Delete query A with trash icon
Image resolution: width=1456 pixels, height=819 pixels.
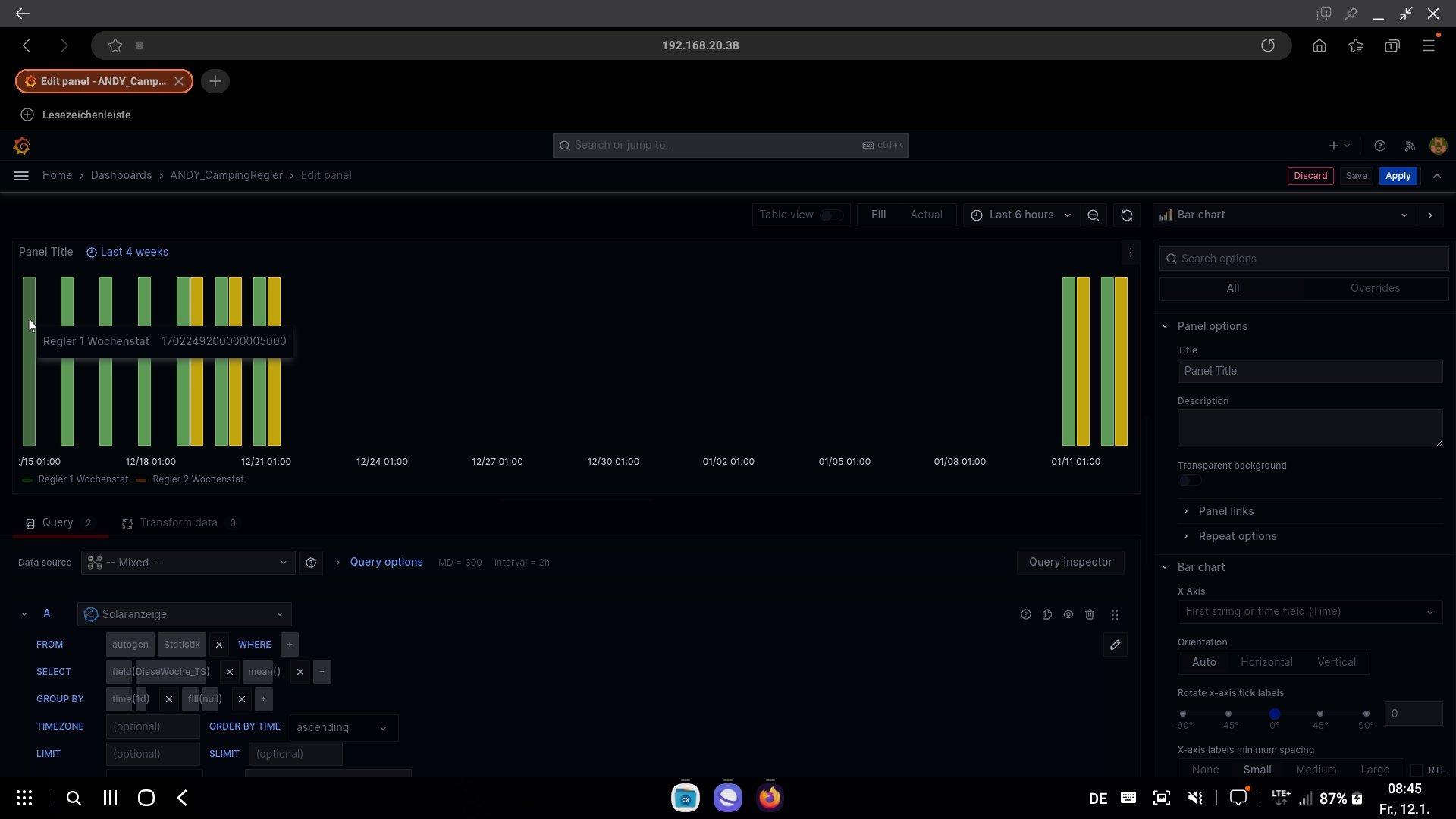tap(1090, 615)
